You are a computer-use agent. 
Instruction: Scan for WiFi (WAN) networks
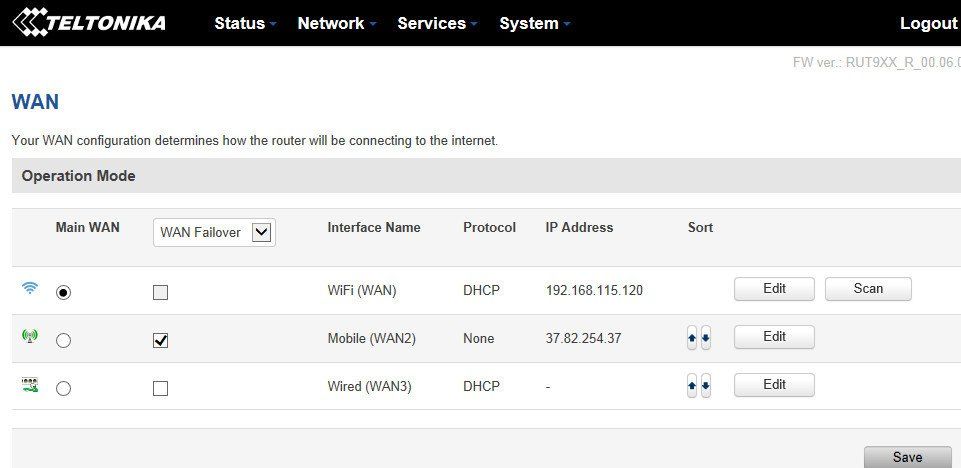[x=868, y=289]
